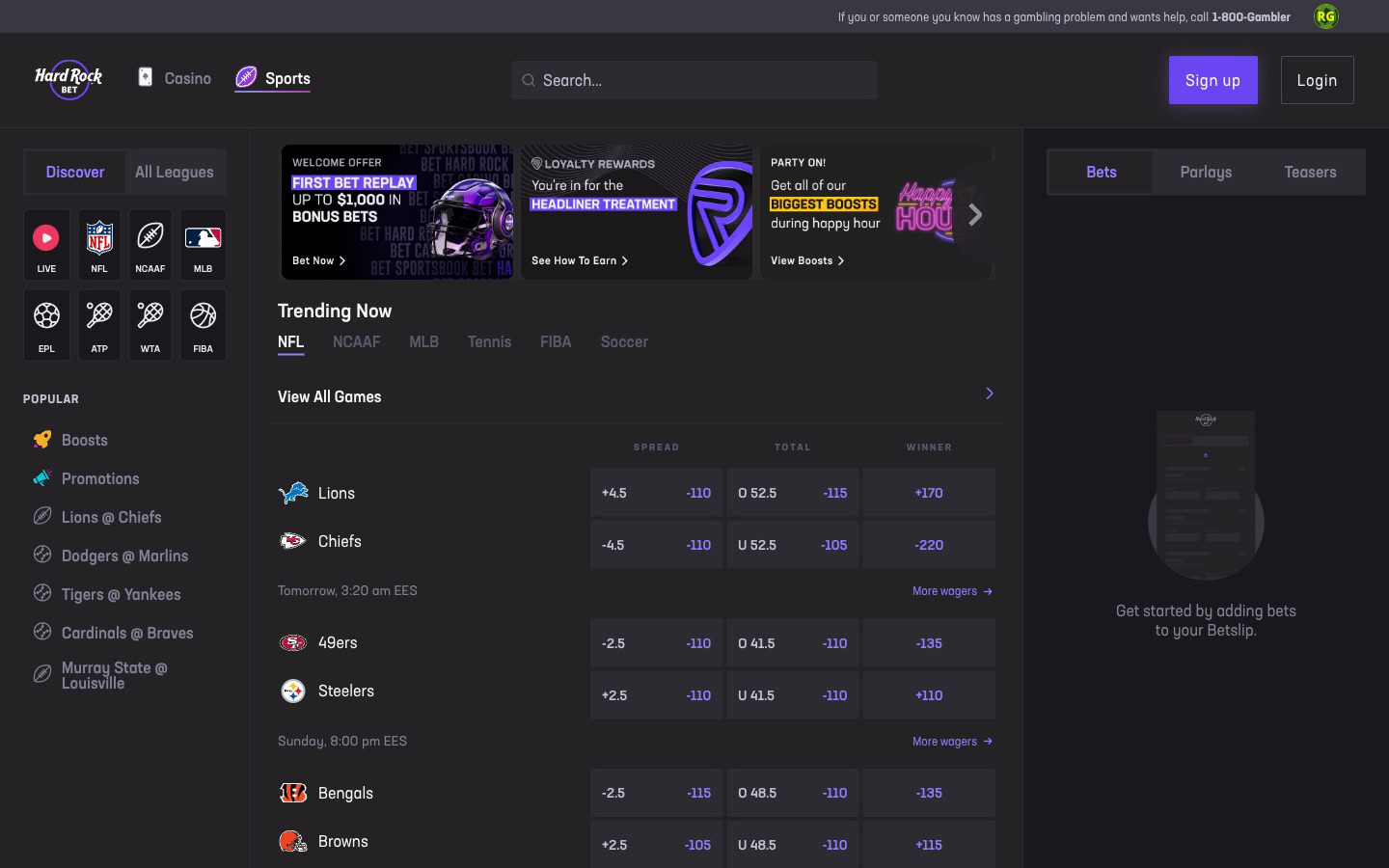Click the search magnifier icon
Viewport: 1389px width, 868px height.
pos(529,80)
